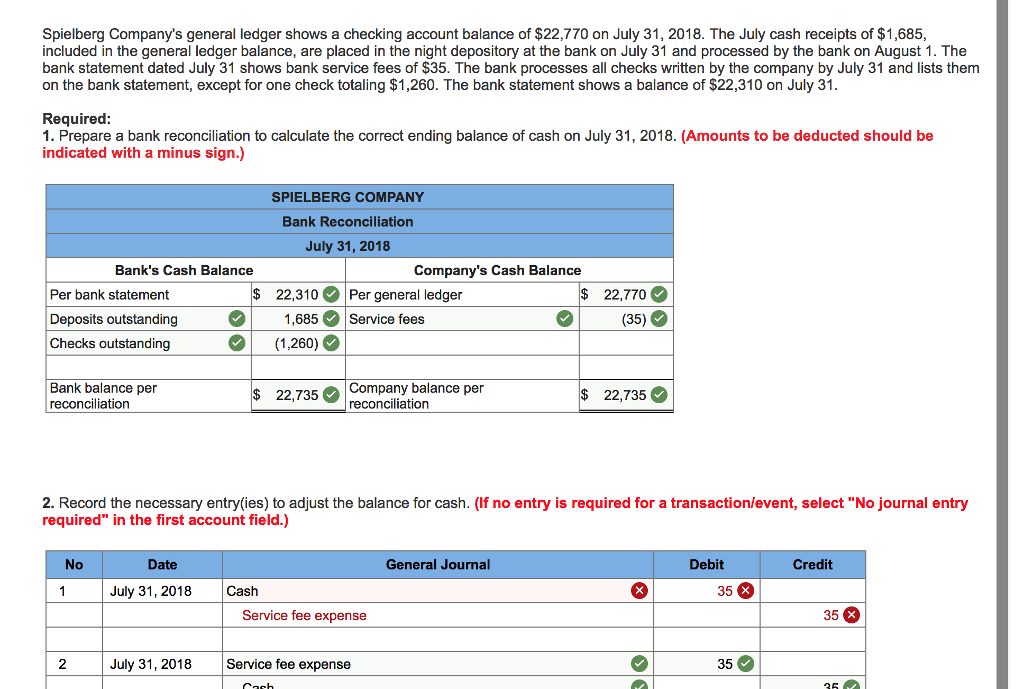Click the red X on the Cash journal line
This screenshot has width=1024, height=689.
tap(640, 590)
